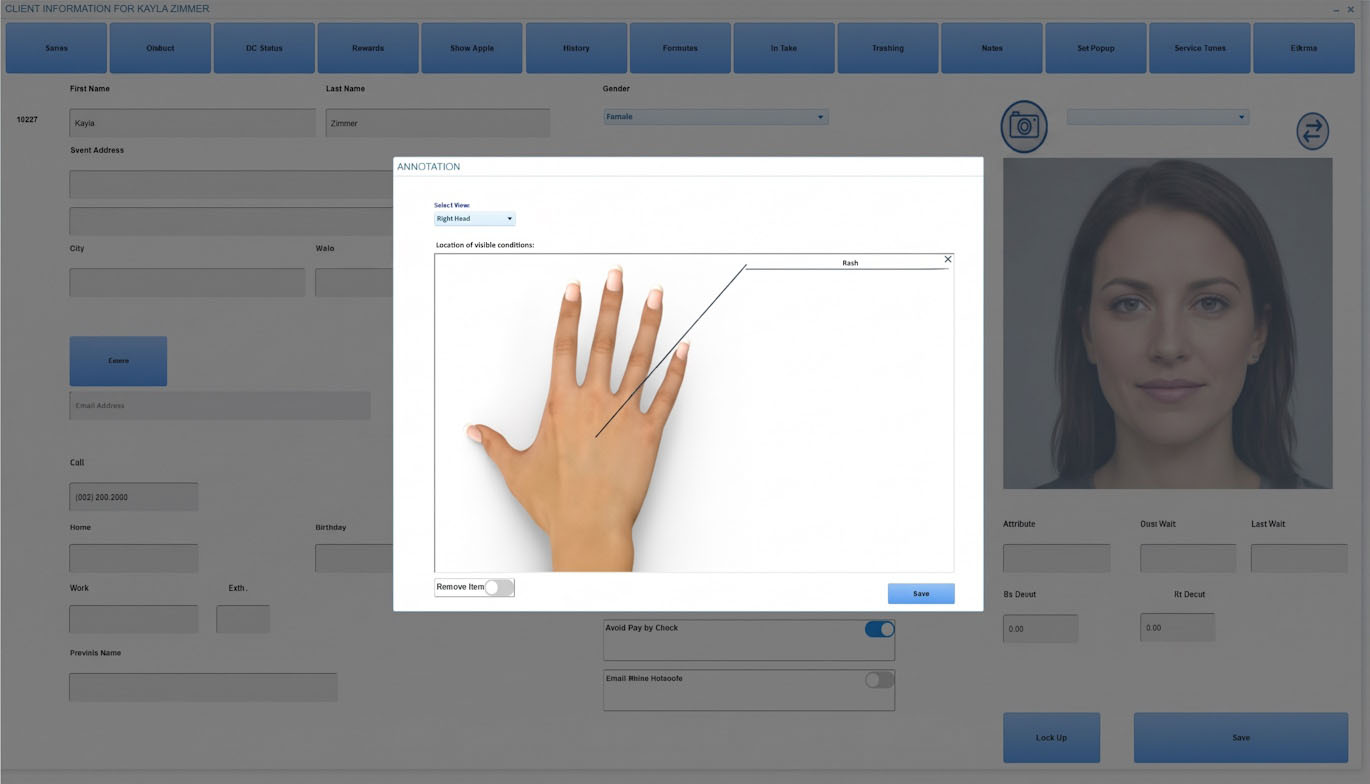Open the Set Popup tab

click(1096, 48)
